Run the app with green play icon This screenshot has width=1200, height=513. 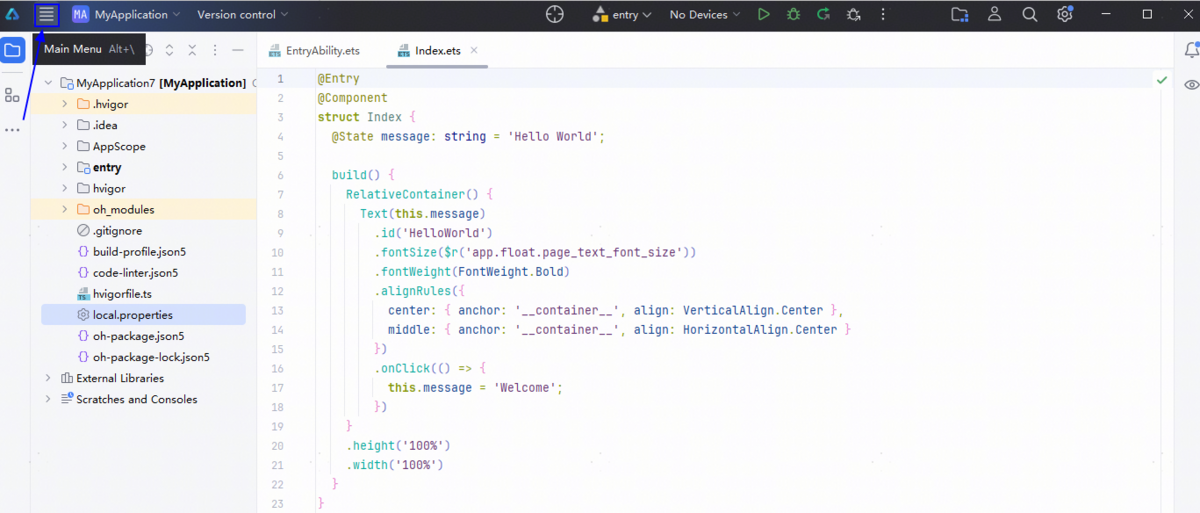764,15
